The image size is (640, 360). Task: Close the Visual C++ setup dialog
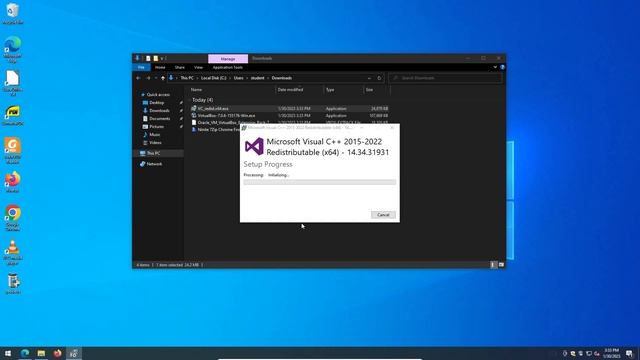tap(392, 128)
